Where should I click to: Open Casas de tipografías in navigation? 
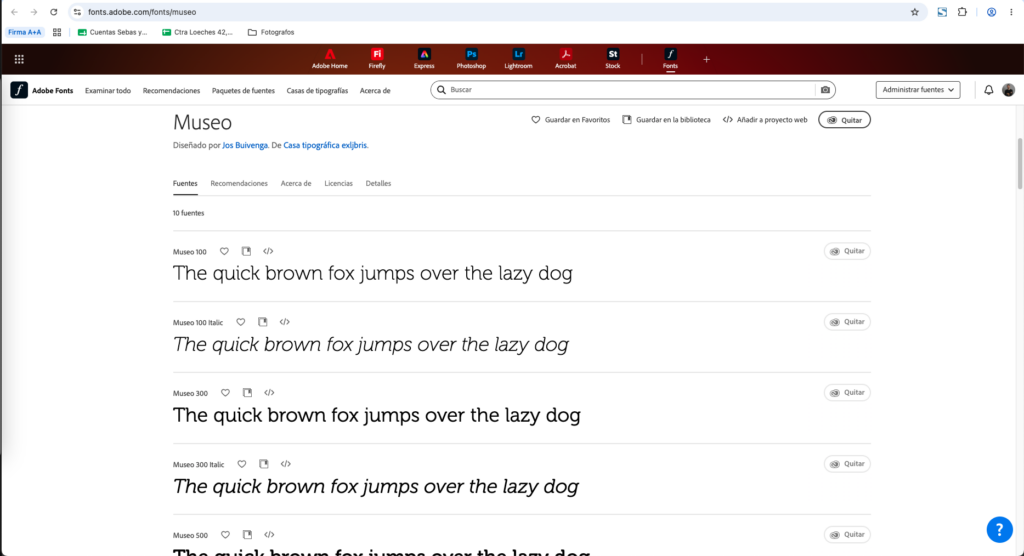coord(317,91)
